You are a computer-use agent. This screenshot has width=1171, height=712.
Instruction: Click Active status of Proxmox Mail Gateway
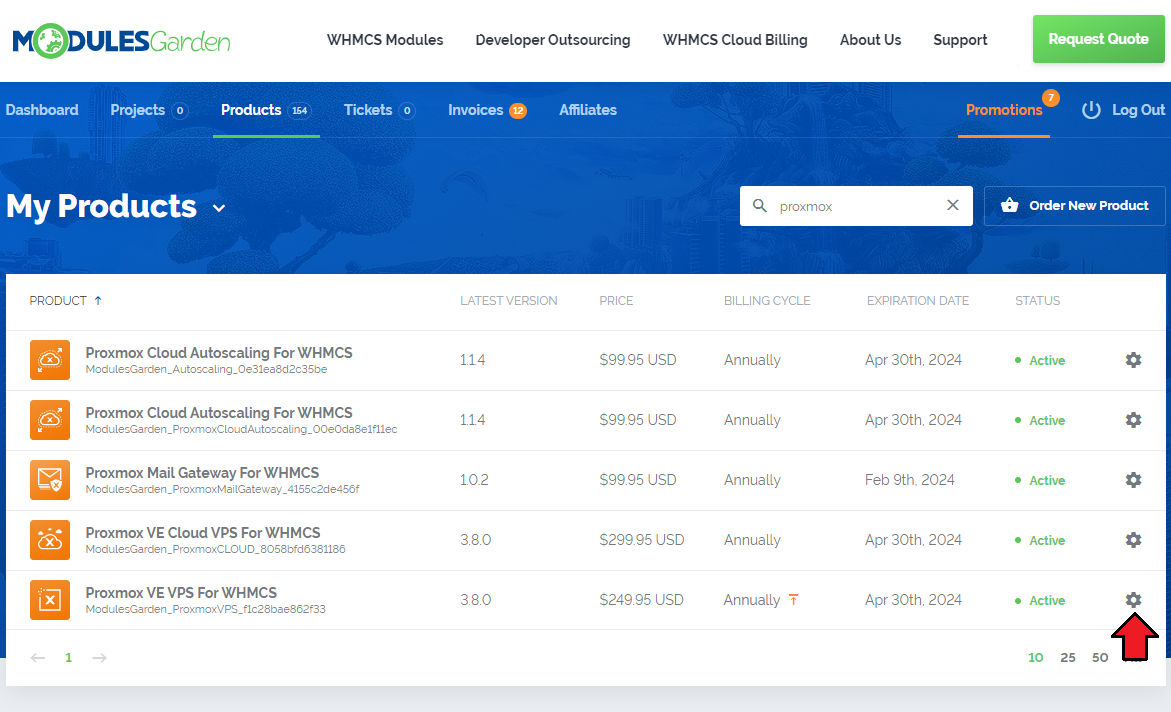(1040, 480)
